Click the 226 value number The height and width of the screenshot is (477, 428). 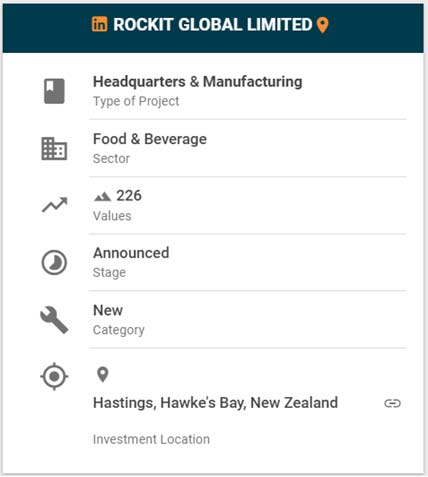[129, 196]
